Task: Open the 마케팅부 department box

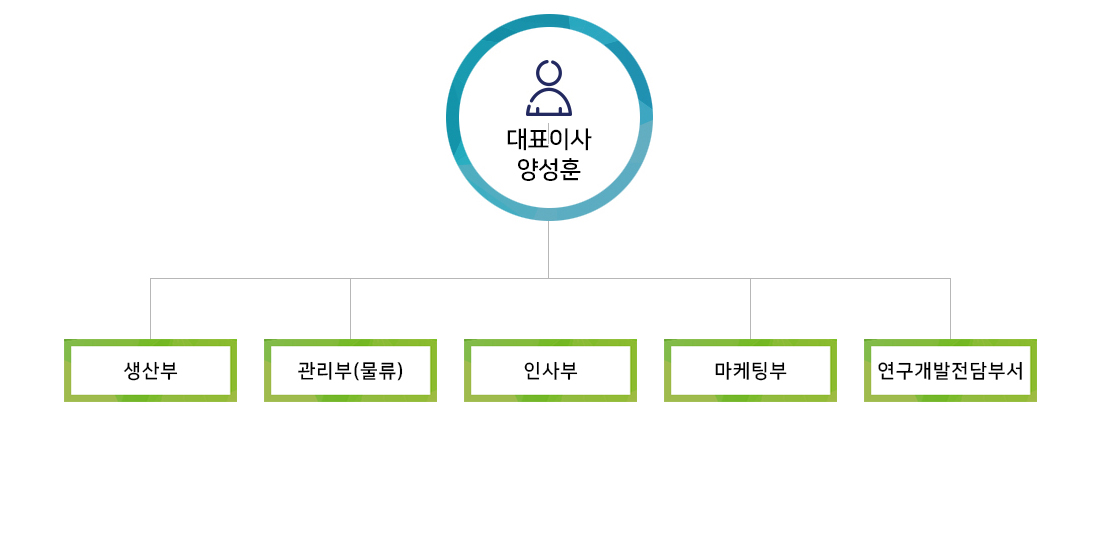Action: pyautogui.click(x=750, y=370)
